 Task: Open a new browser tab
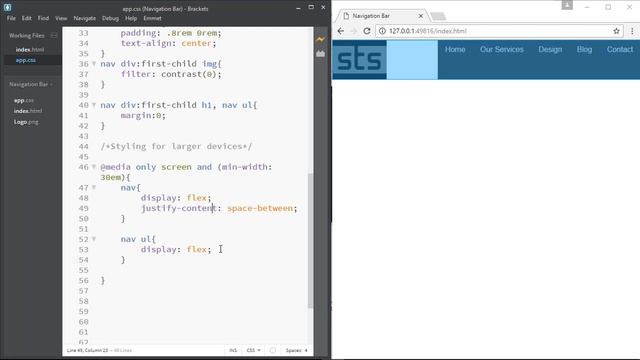point(438,16)
